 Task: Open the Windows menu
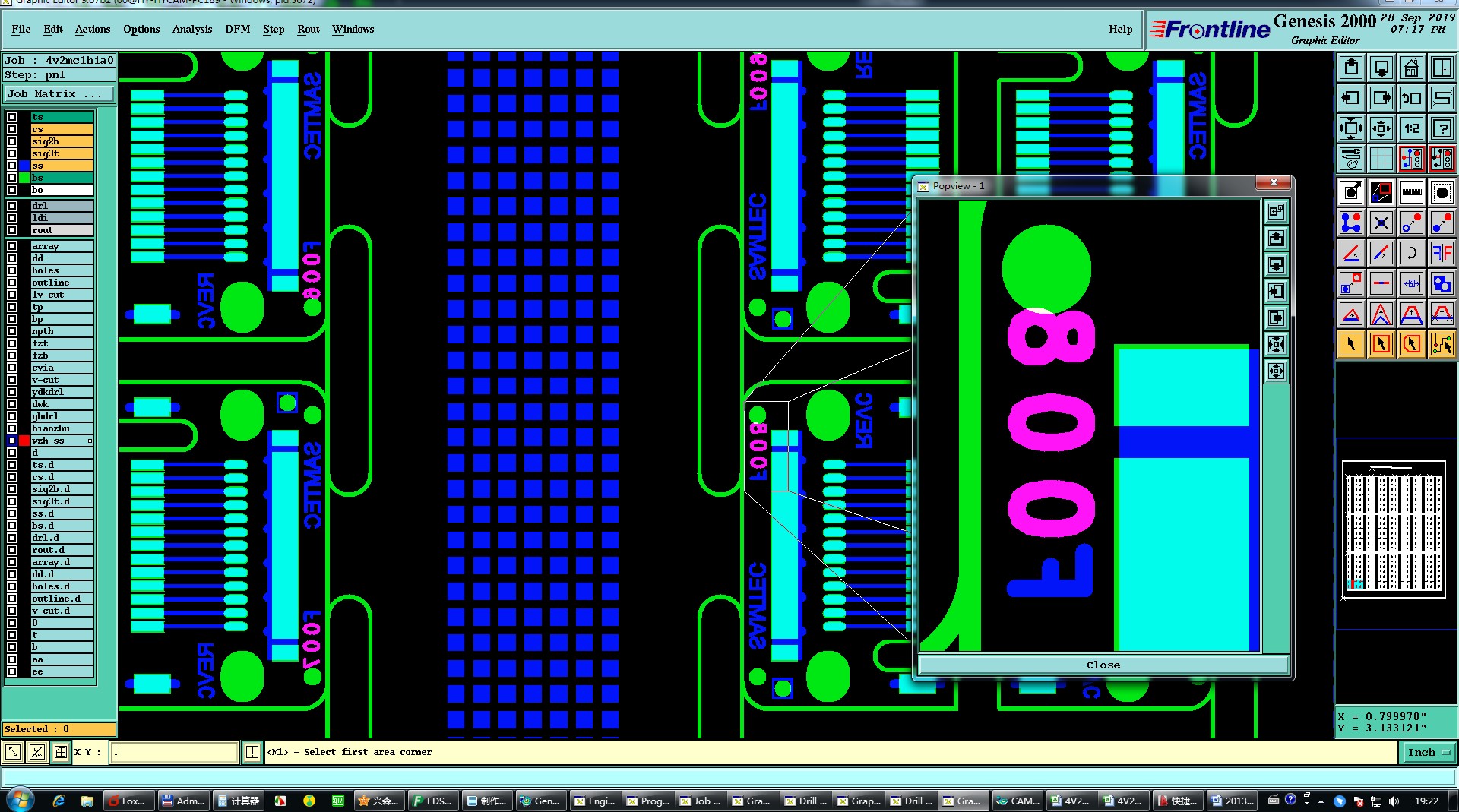point(353,29)
